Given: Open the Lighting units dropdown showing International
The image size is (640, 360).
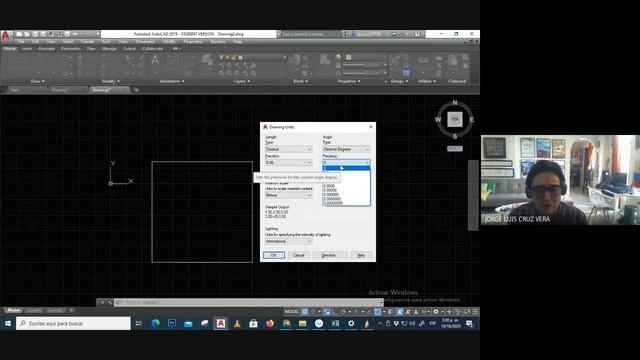Looking at the screenshot, I should point(289,242).
